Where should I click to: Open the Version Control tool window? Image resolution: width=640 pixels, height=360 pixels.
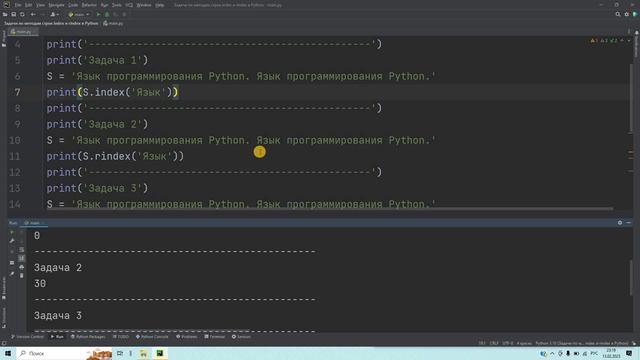27,337
